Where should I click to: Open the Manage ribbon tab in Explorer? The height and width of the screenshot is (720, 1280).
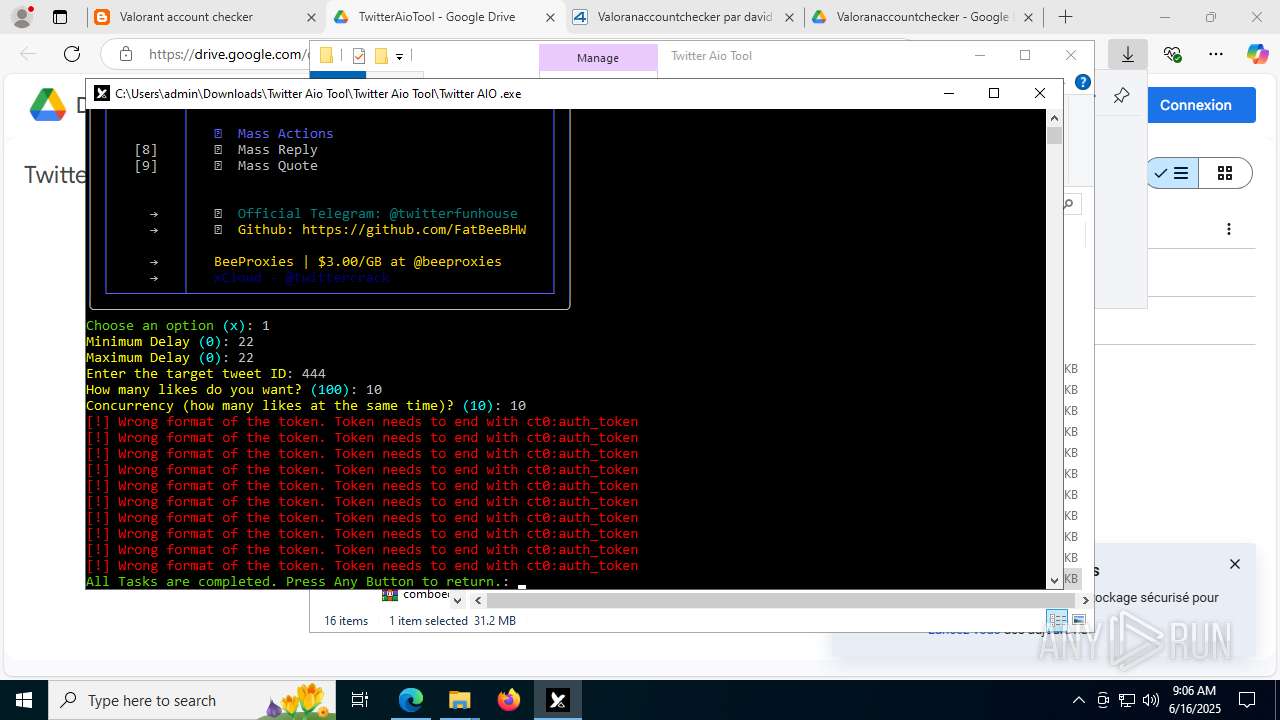(598, 58)
